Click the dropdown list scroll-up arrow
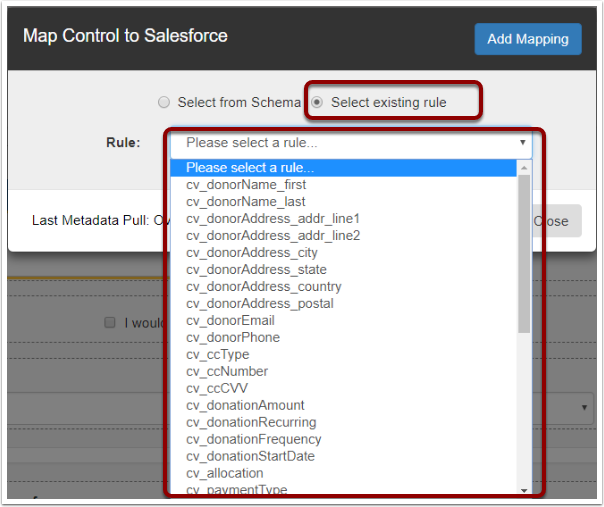Screen dimensions: 604x507 coord(524,168)
